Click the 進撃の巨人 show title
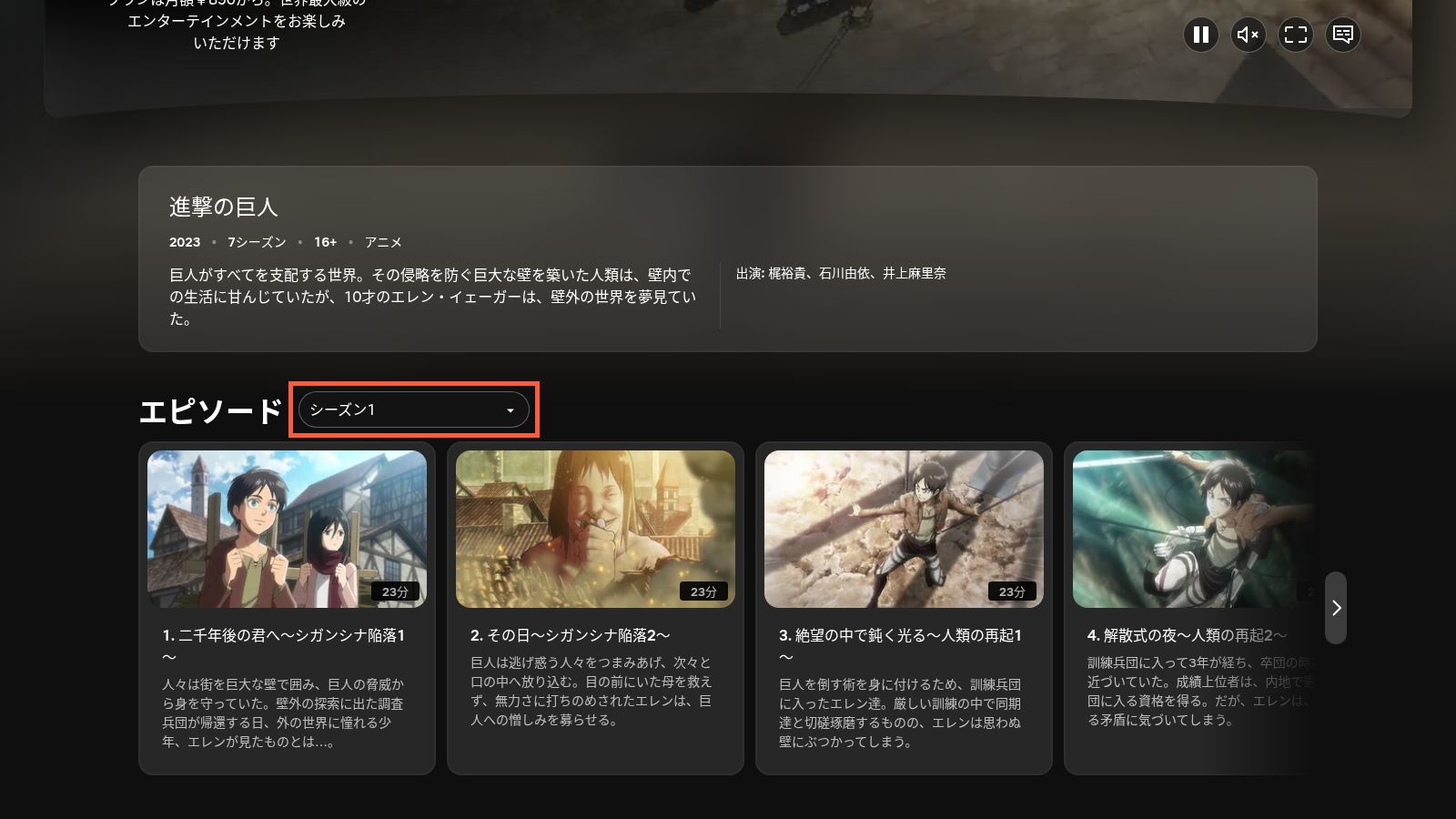Viewport: 1456px width, 819px height. point(223,207)
